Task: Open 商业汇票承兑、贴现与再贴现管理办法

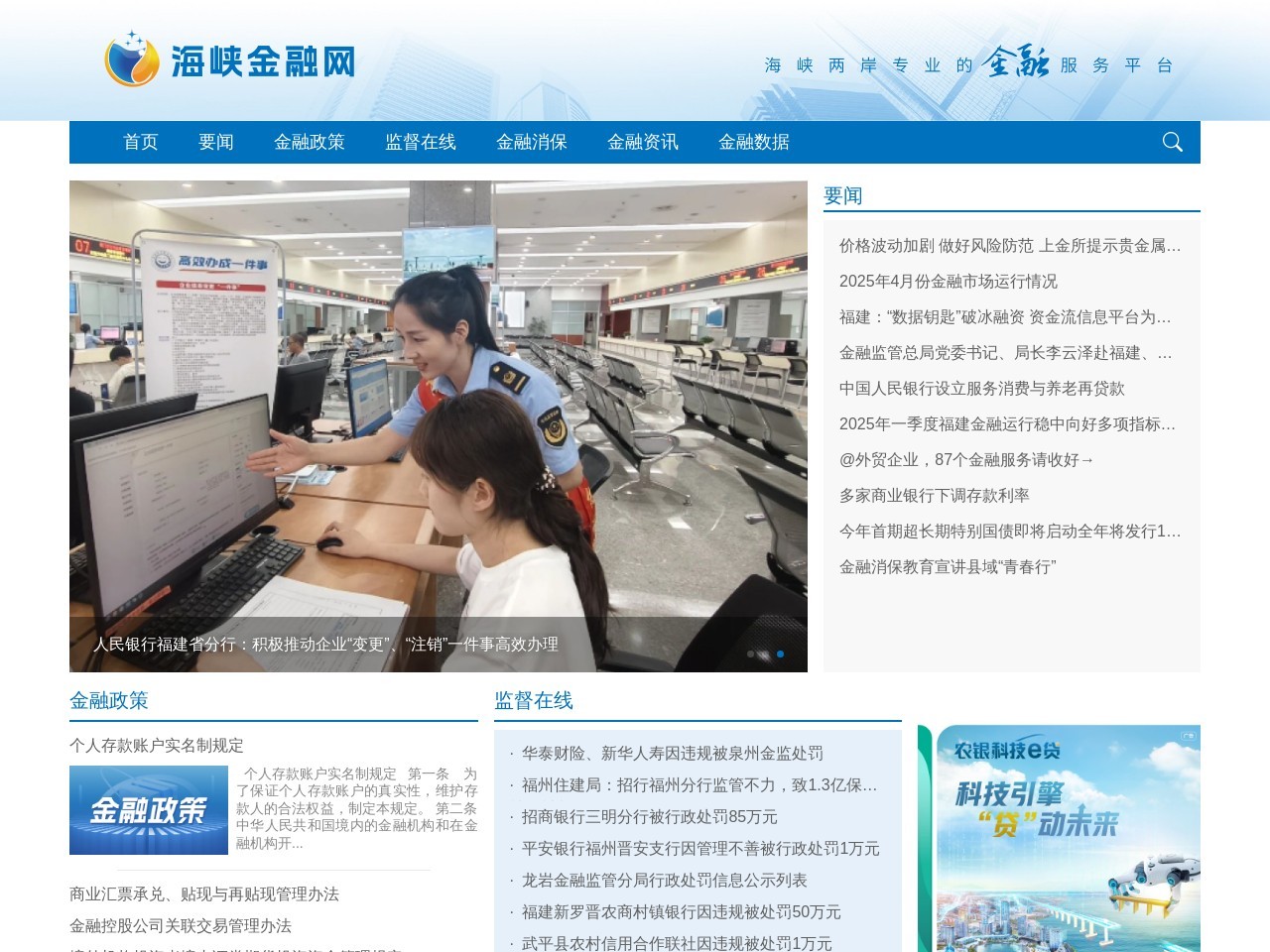Action: point(204,894)
